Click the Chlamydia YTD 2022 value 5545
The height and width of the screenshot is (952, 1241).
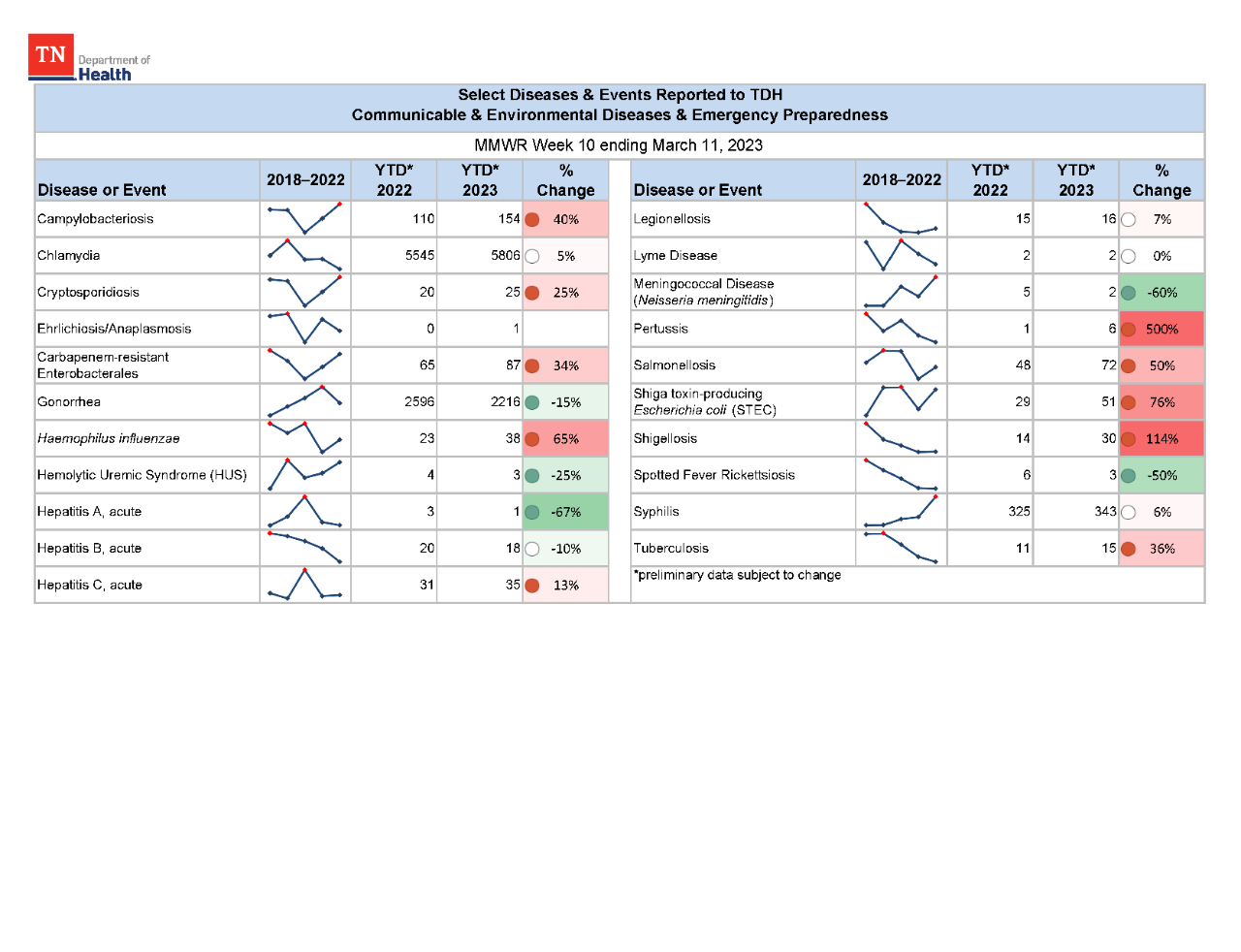420,255
